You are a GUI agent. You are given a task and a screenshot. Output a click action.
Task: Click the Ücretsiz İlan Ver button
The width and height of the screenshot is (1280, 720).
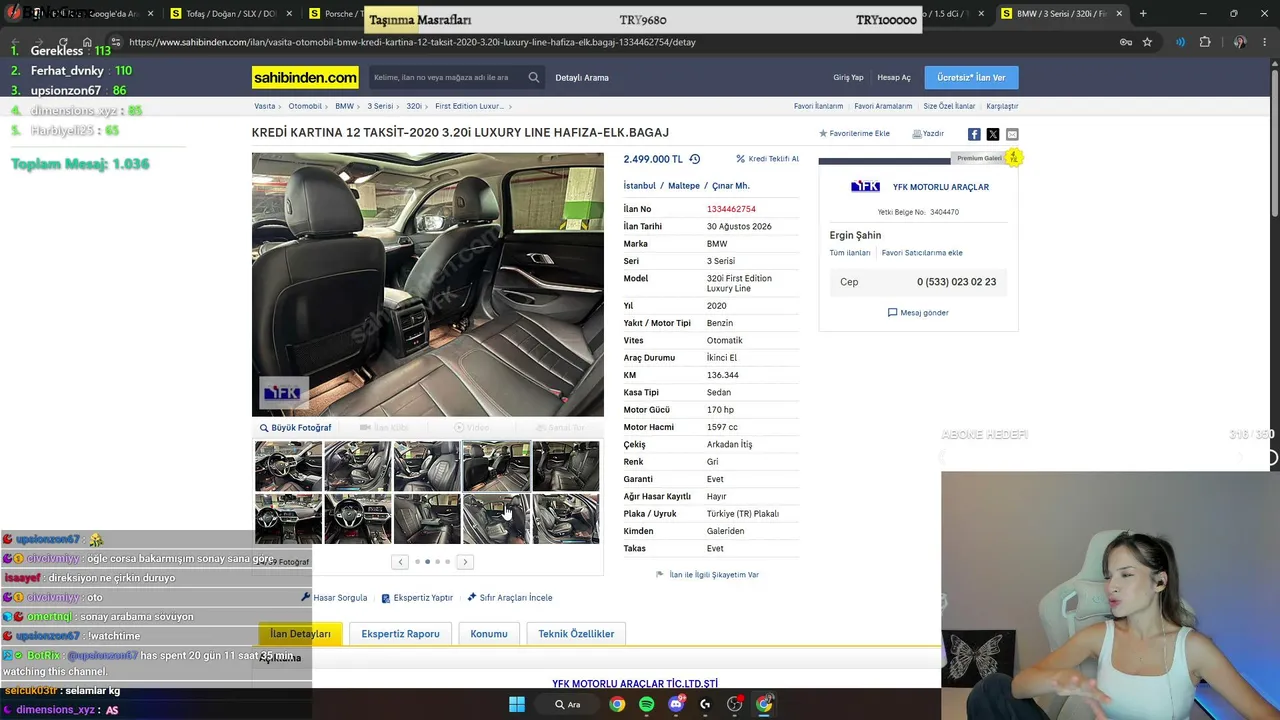[971, 77]
